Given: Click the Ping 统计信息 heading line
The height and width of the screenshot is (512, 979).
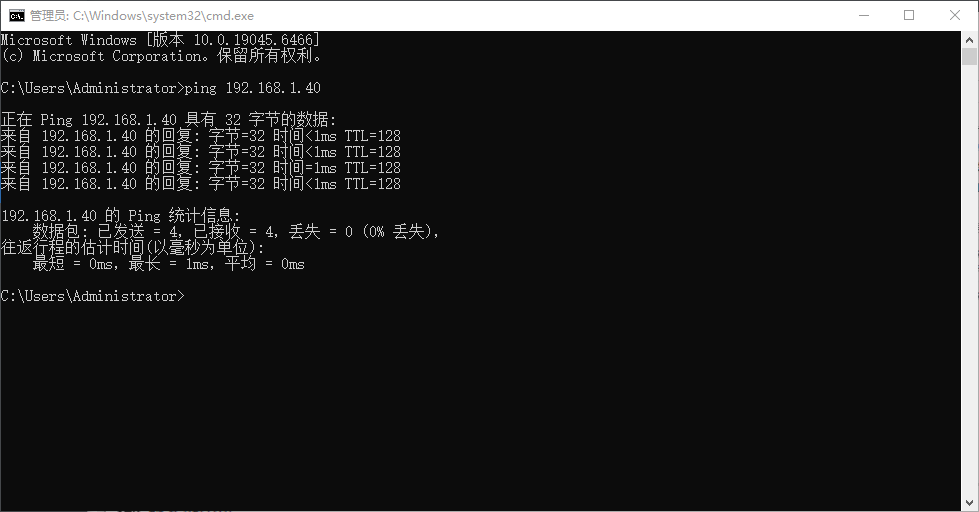Looking at the screenshot, I should click(x=121, y=215).
